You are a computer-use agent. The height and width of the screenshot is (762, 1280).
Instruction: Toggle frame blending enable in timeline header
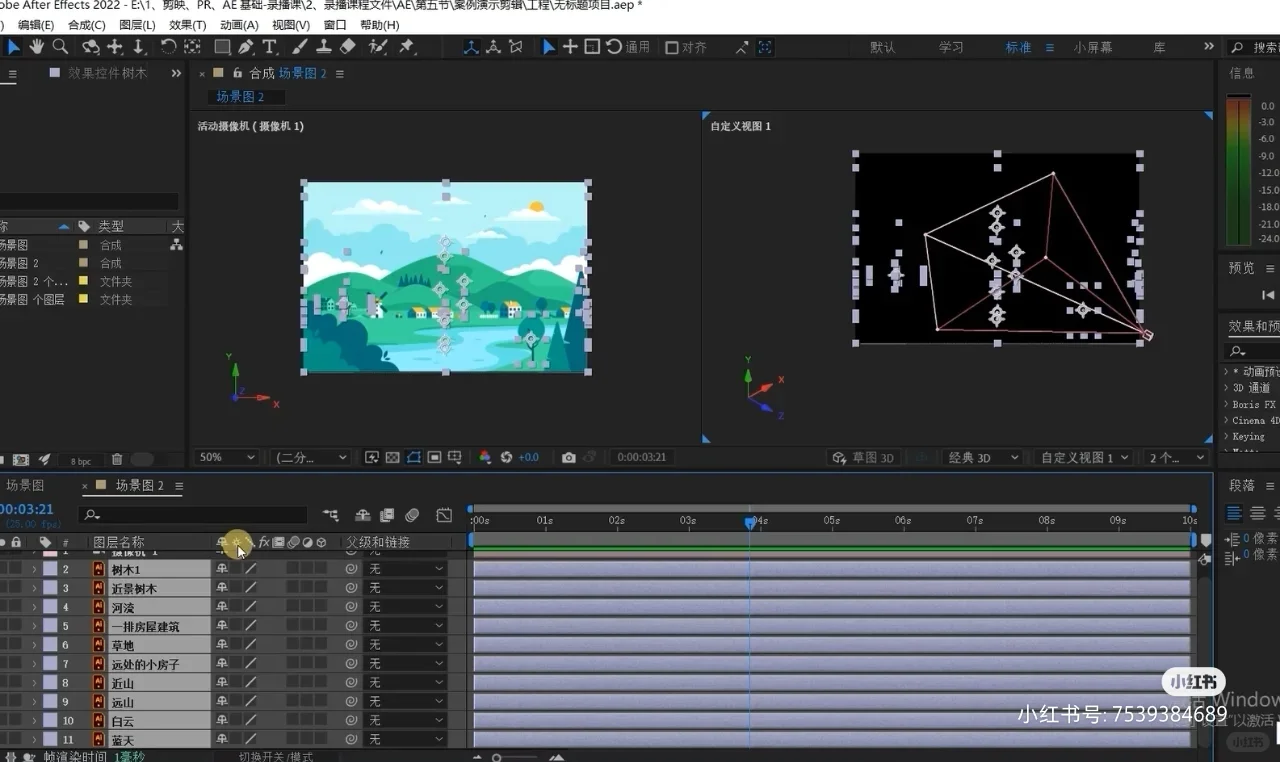pos(387,515)
